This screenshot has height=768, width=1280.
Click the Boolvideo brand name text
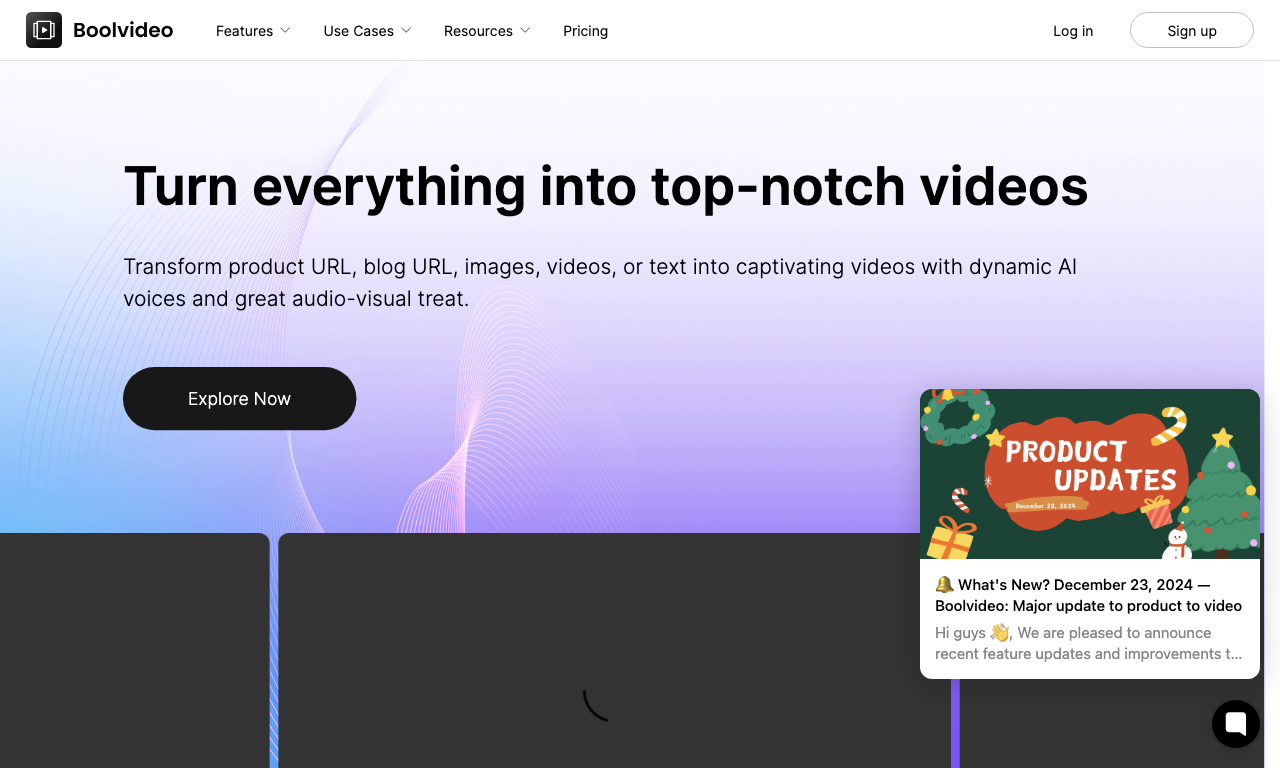point(123,30)
